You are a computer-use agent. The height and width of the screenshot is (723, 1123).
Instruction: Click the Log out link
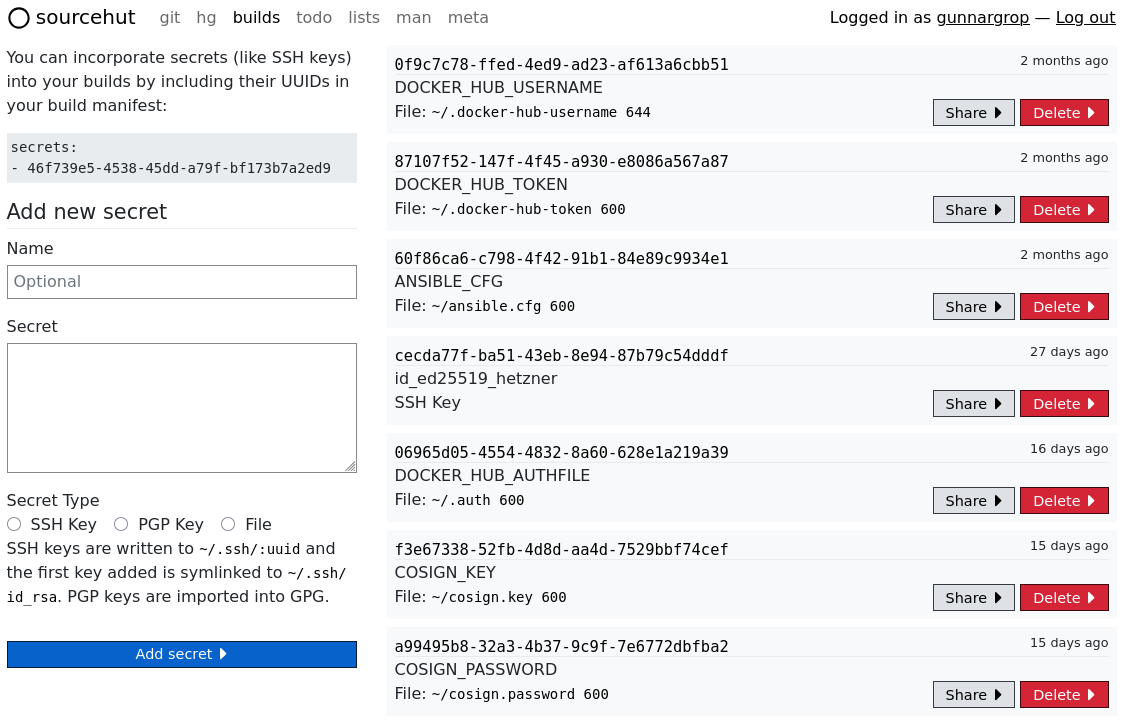click(1085, 17)
